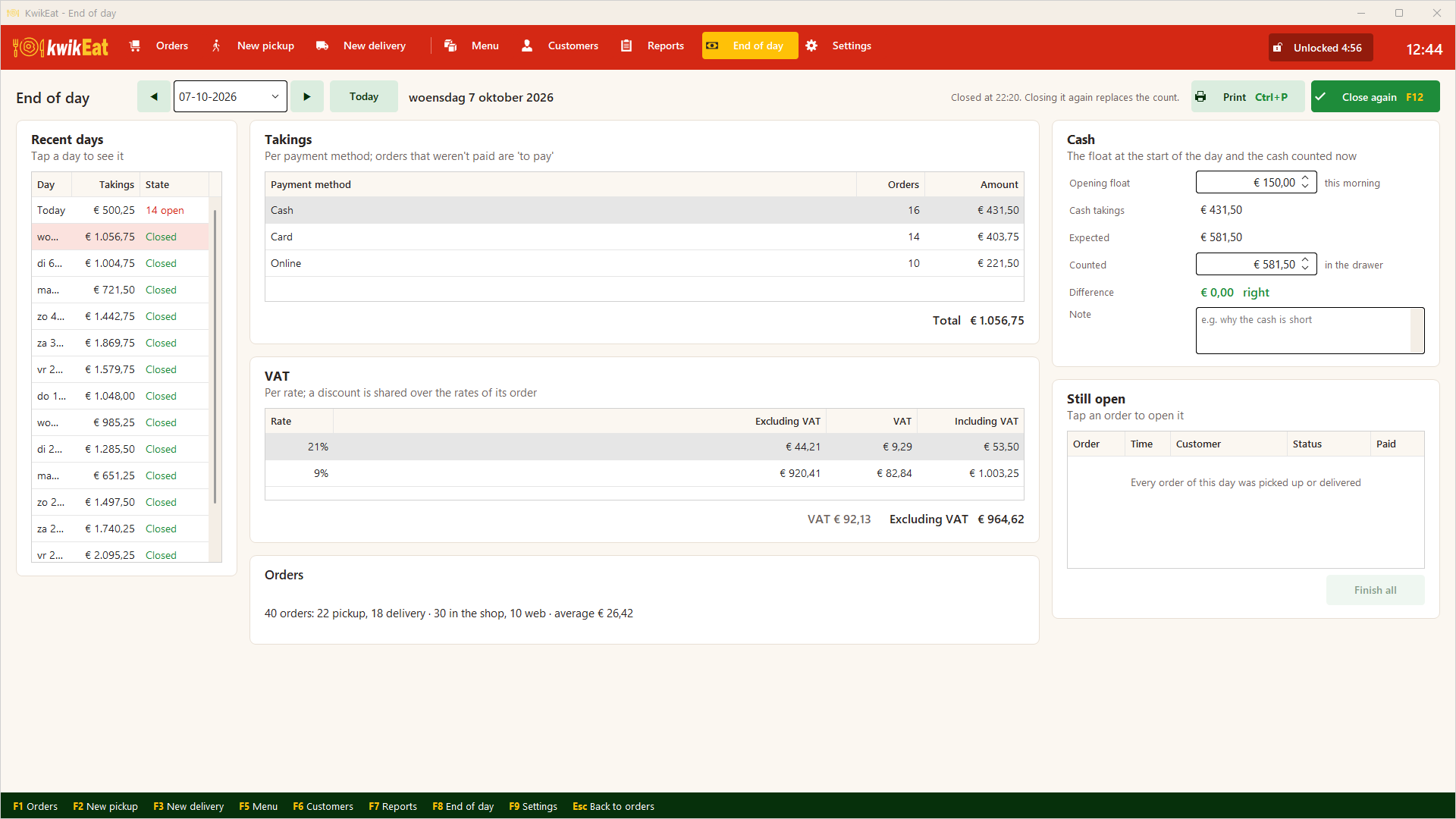The image size is (1456, 819).
Task: Select the Card payment method row
Action: click(645, 237)
